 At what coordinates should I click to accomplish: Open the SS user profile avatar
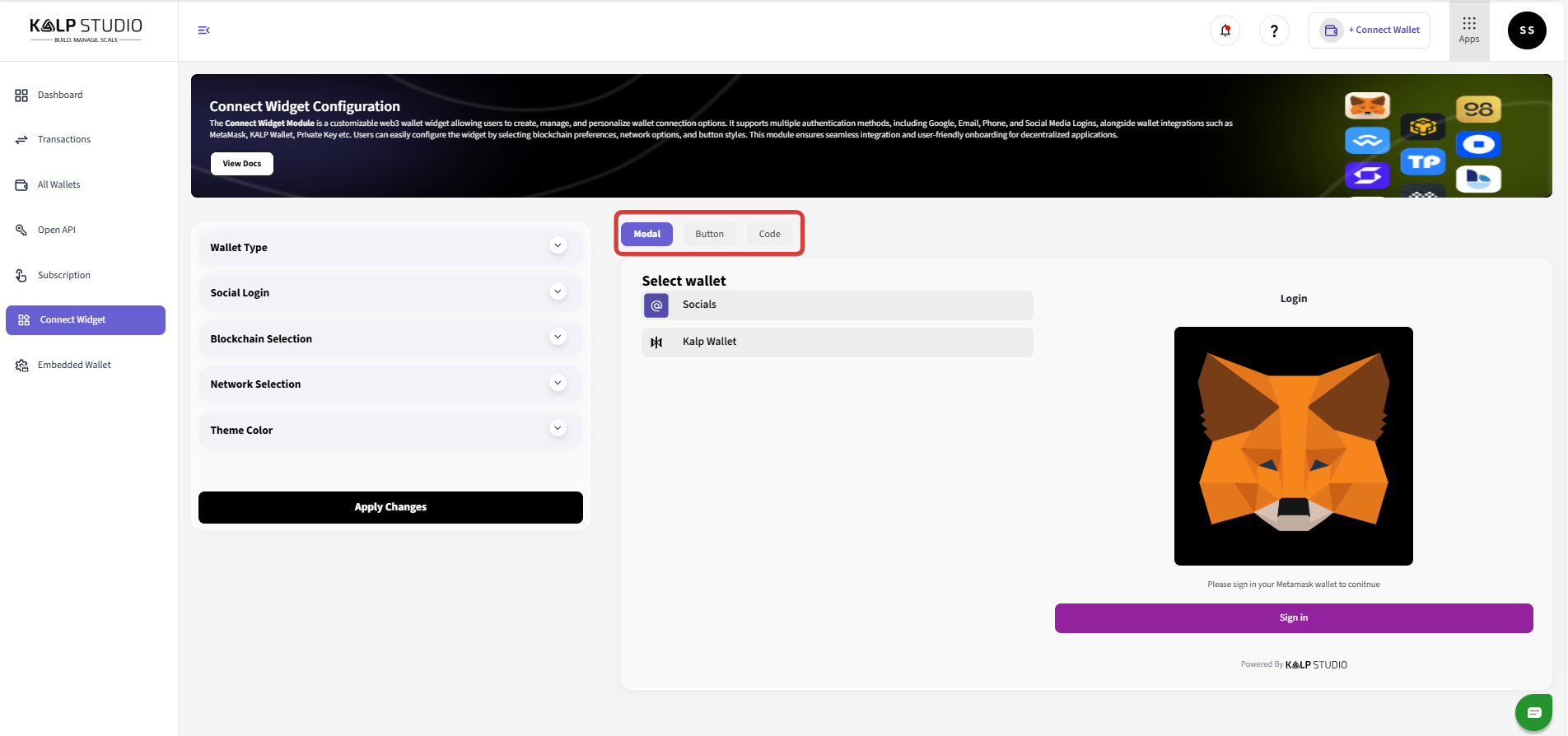pos(1527,30)
